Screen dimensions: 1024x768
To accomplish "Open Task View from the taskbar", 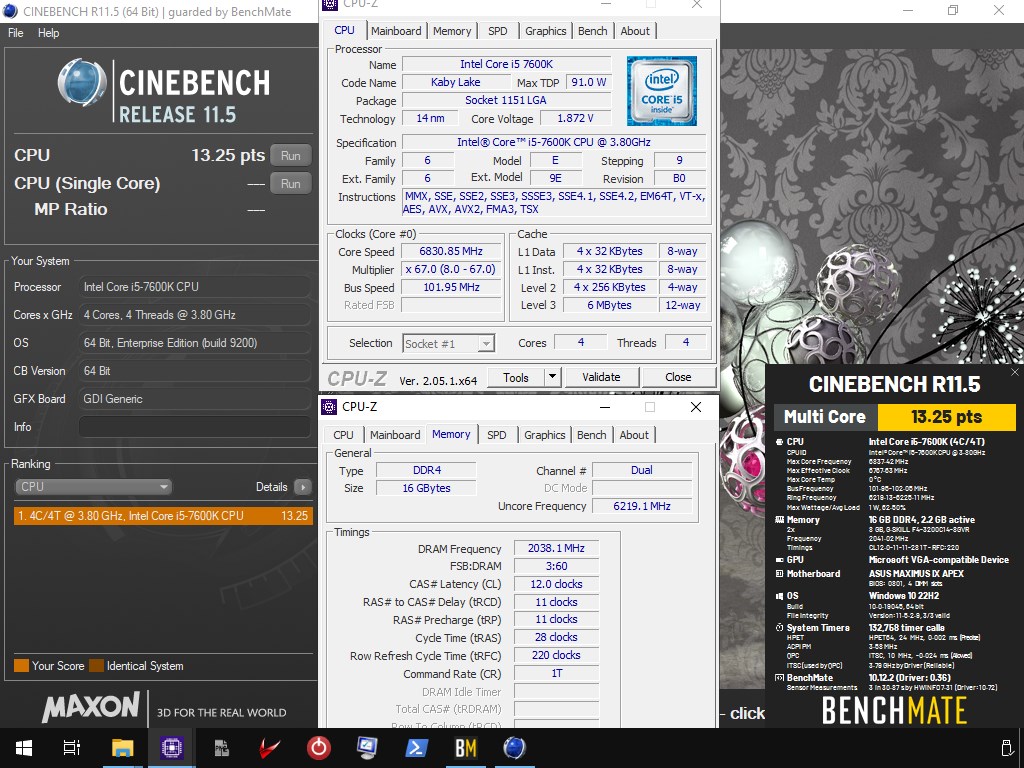I will click(72, 748).
